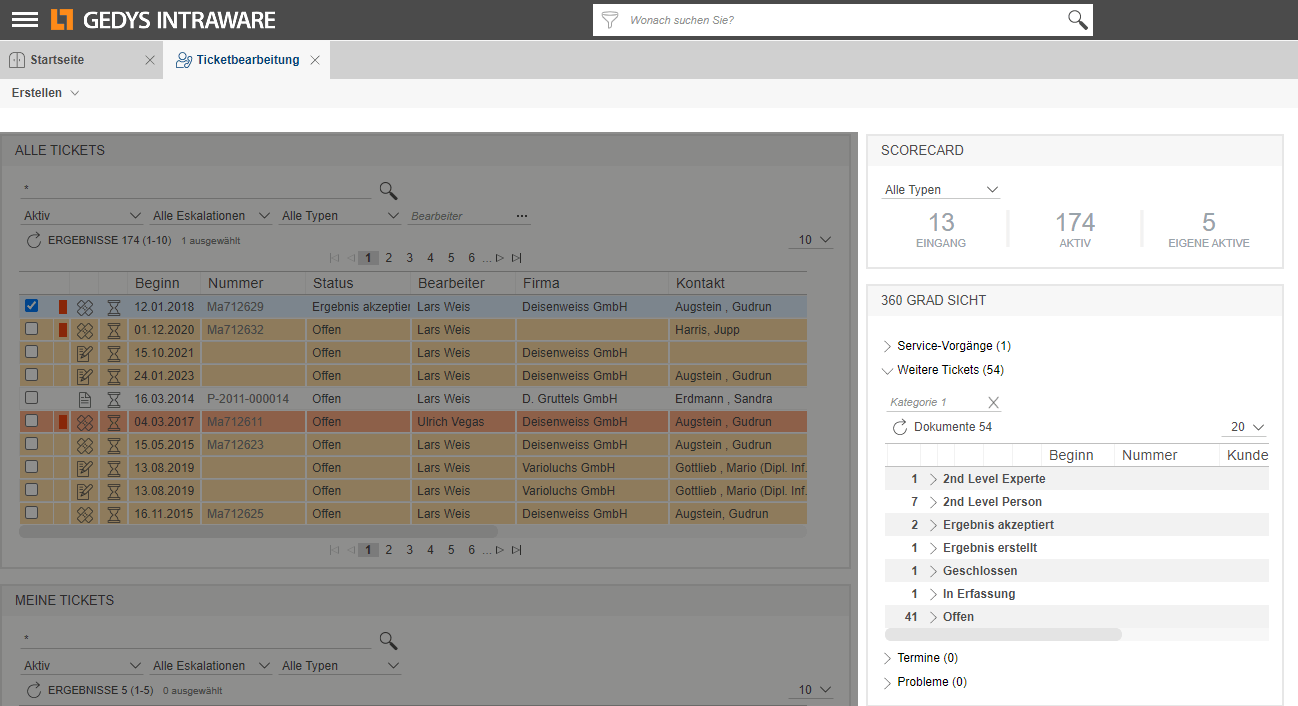Go to last page of ticket results
This screenshot has height=706, width=1298.
click(516, 258)
